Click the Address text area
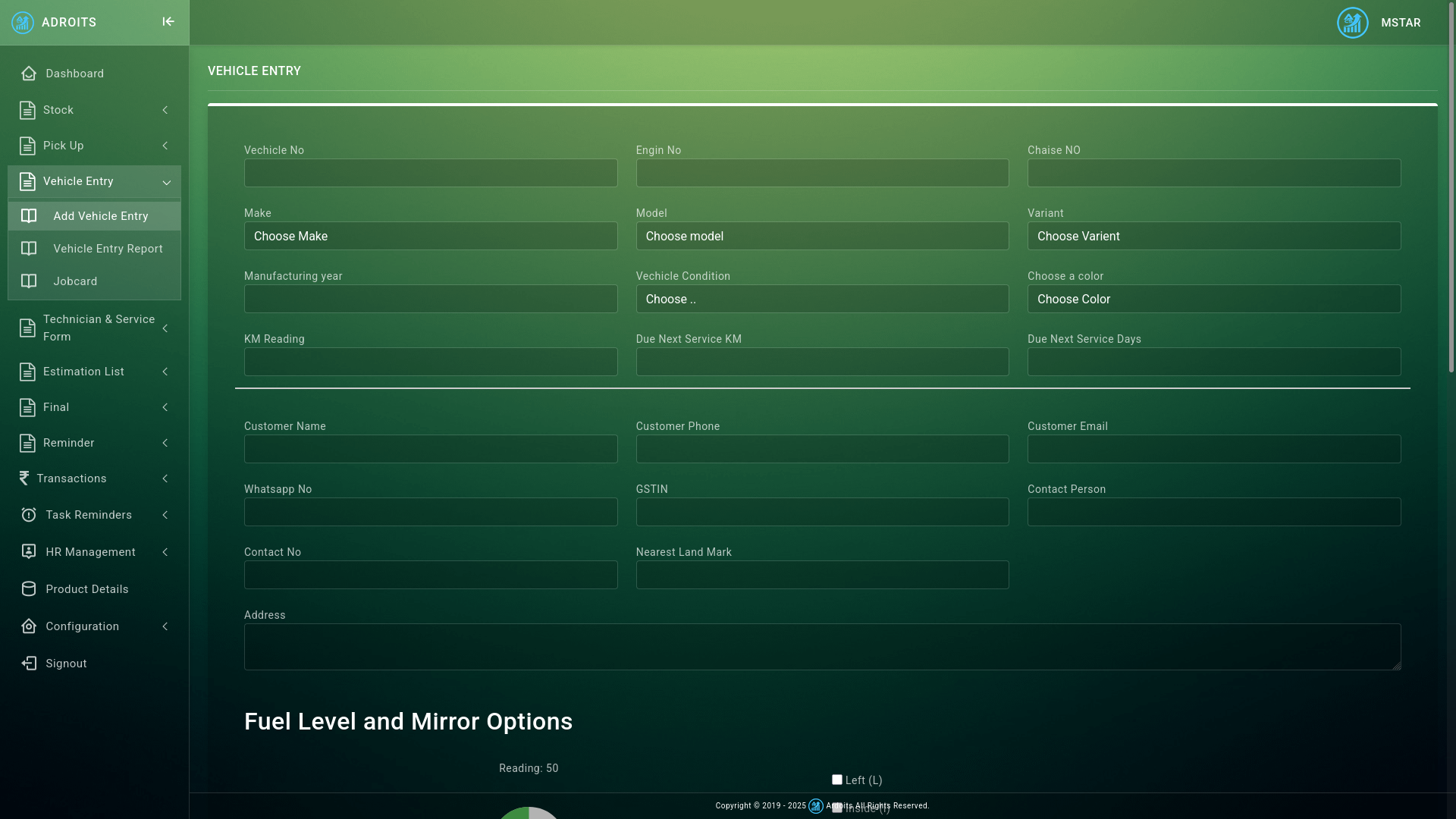 click(822, 647)
